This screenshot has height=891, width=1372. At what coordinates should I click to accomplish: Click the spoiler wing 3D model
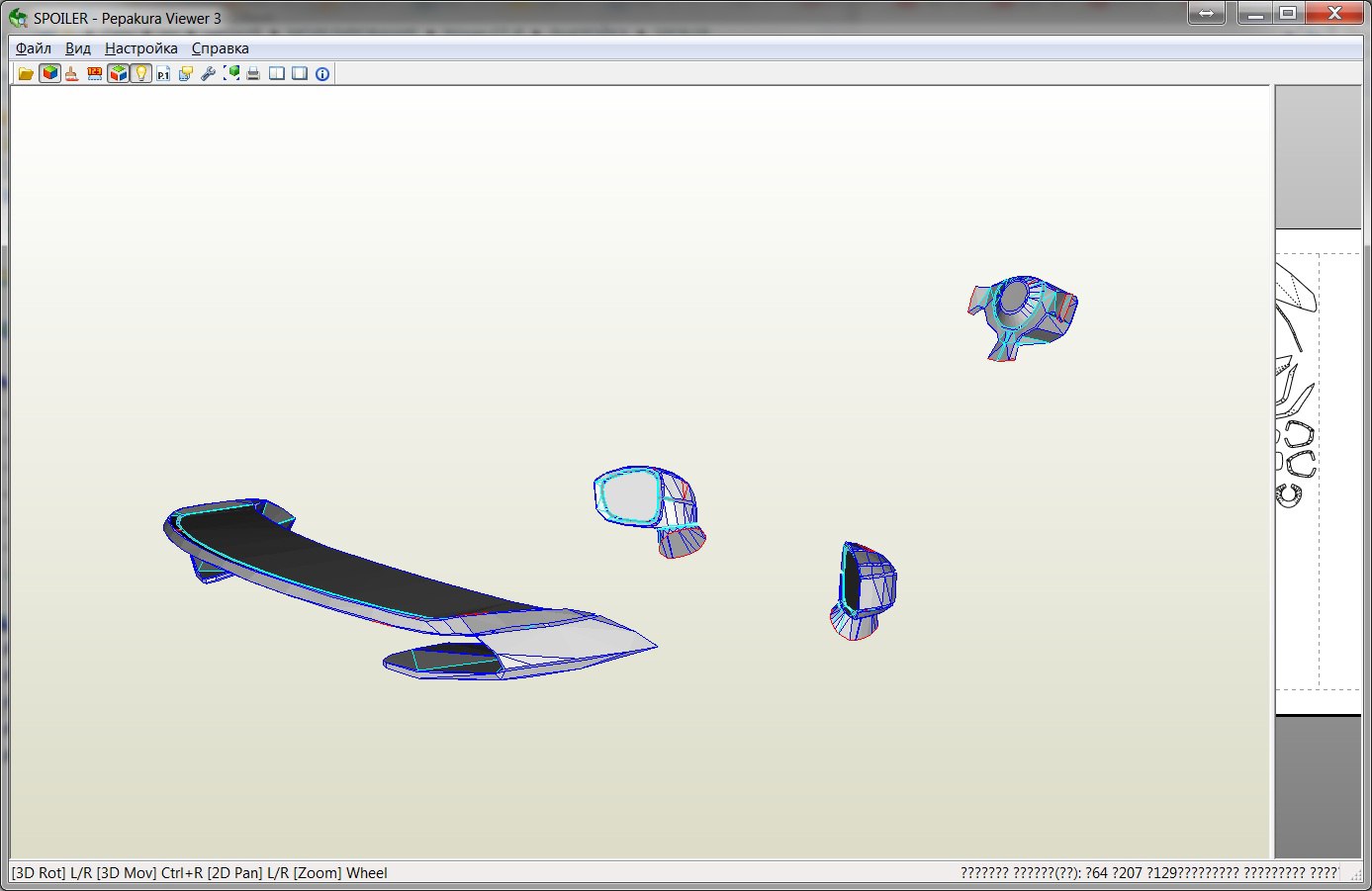coord(326,564)
